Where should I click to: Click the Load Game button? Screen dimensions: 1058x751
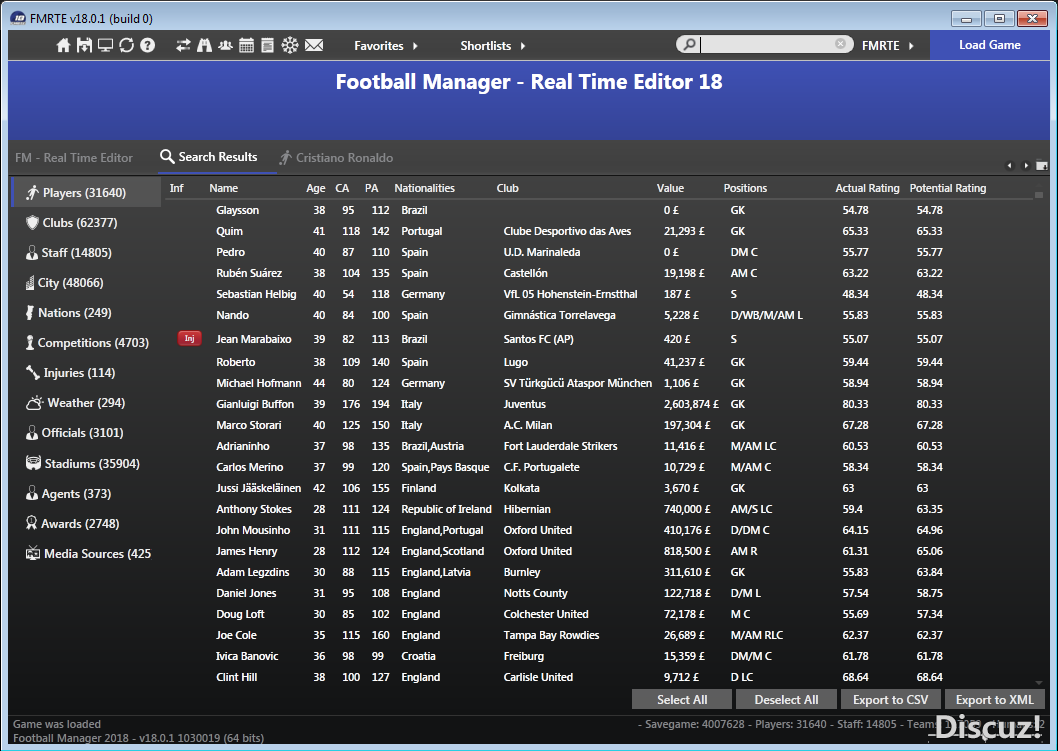click(989, 45)
